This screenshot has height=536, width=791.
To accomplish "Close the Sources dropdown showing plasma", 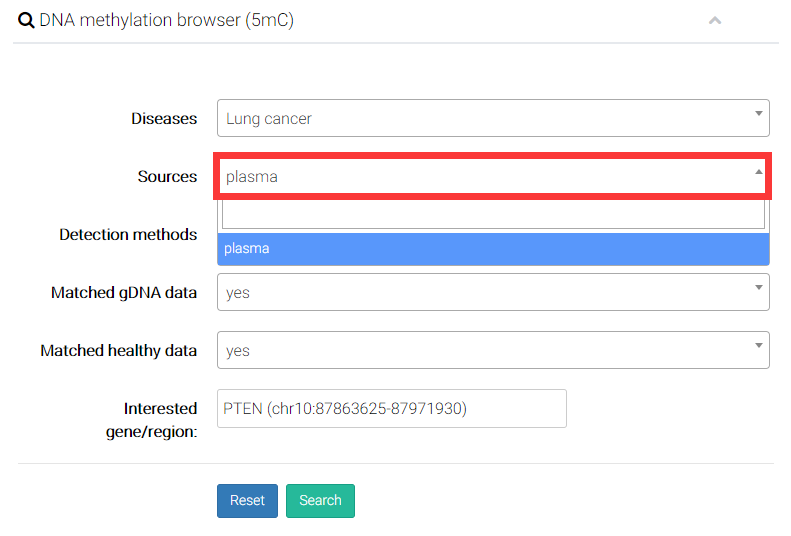I will 480,176.
